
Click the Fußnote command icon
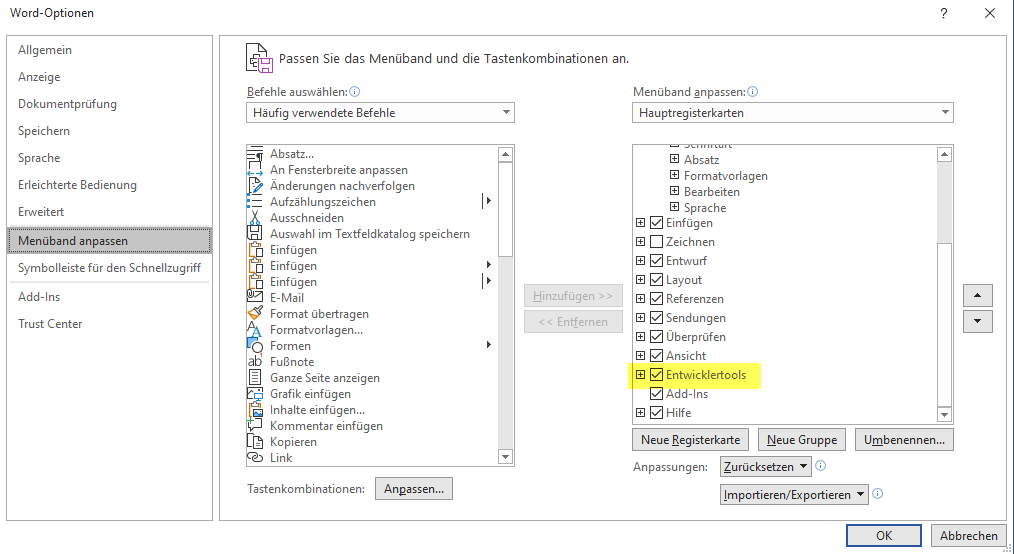coord(255,362)
